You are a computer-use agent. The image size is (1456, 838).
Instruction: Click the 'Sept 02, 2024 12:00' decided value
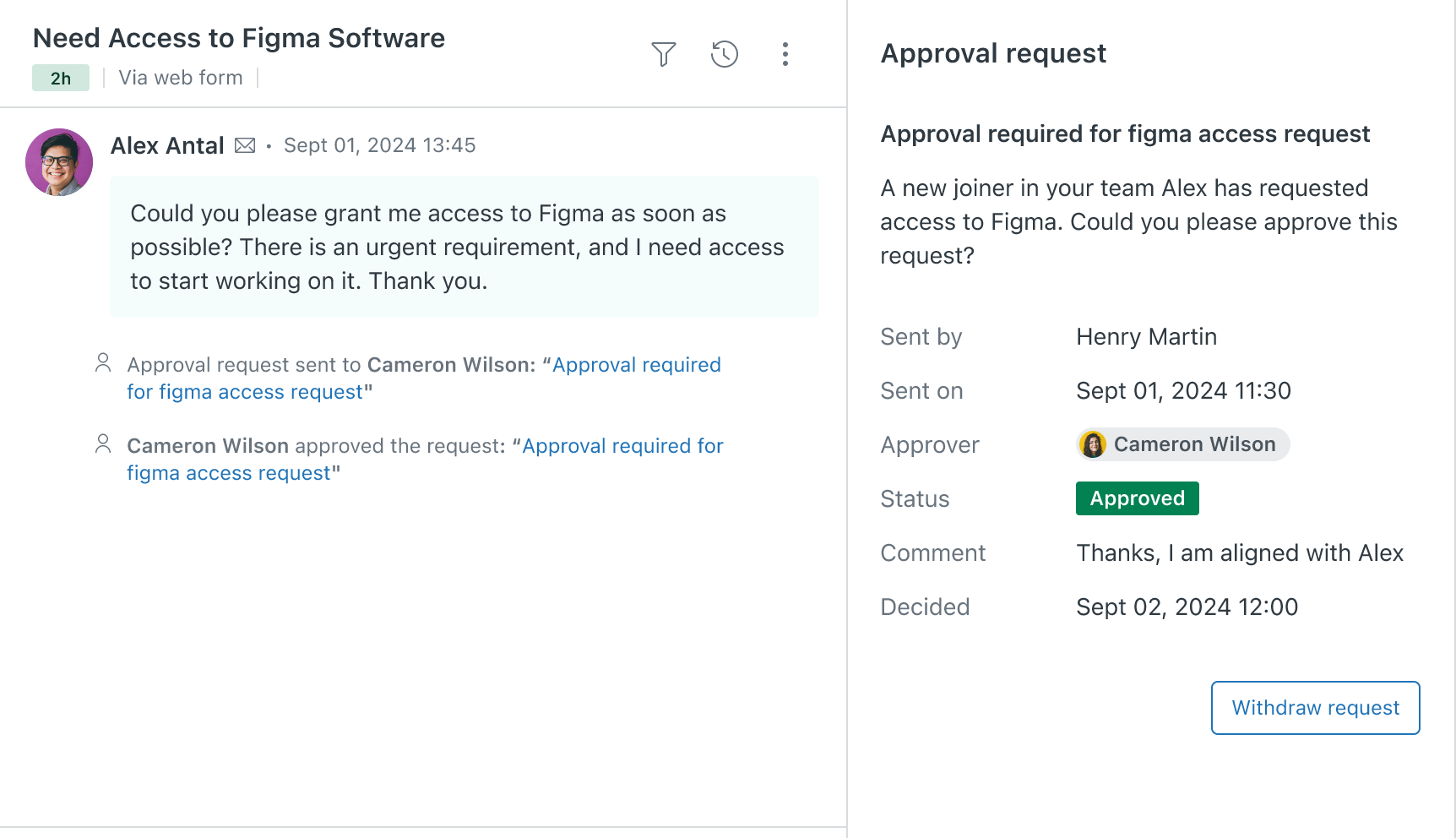1187,607
